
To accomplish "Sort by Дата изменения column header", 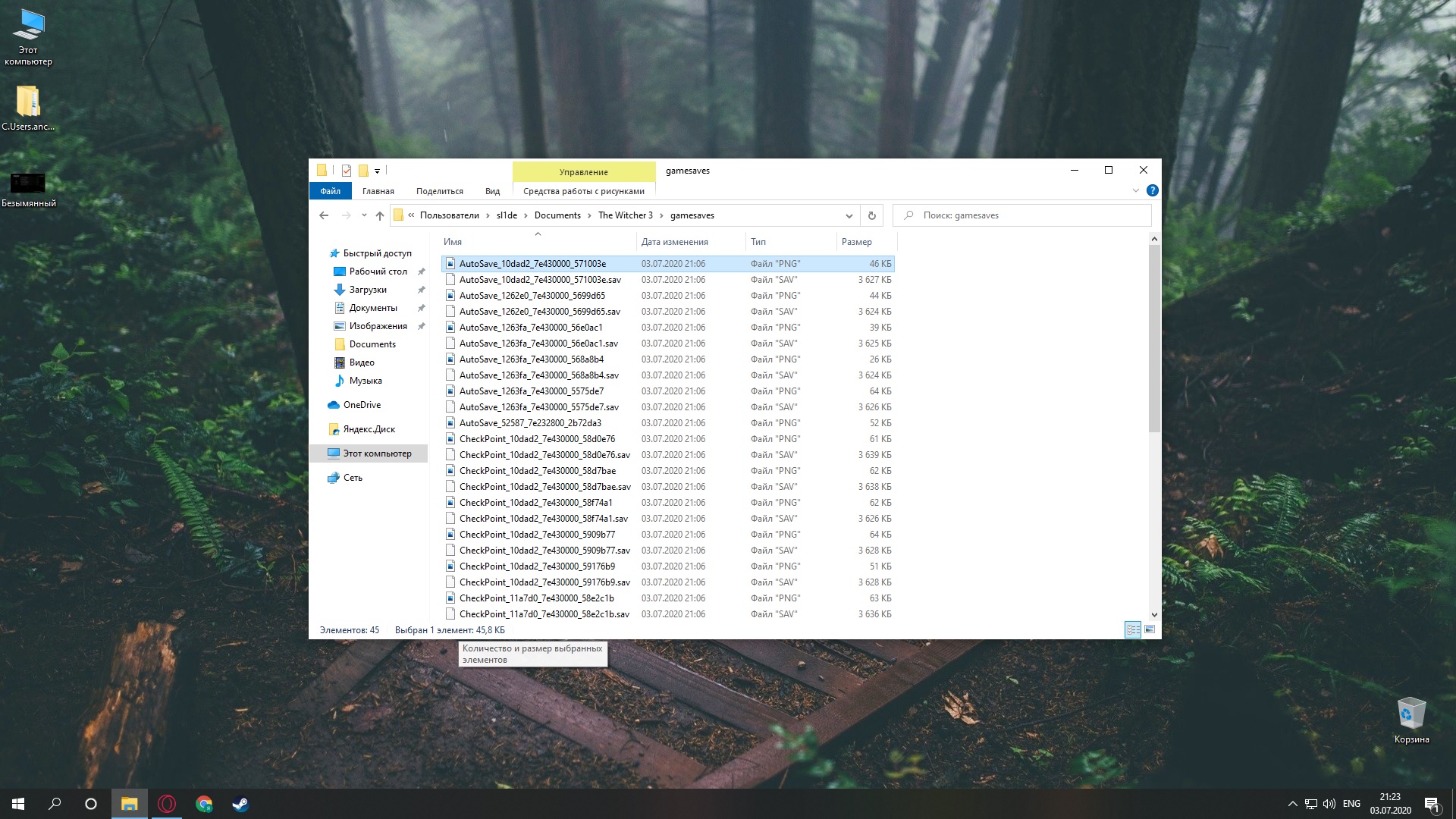I will coord(674,242).
